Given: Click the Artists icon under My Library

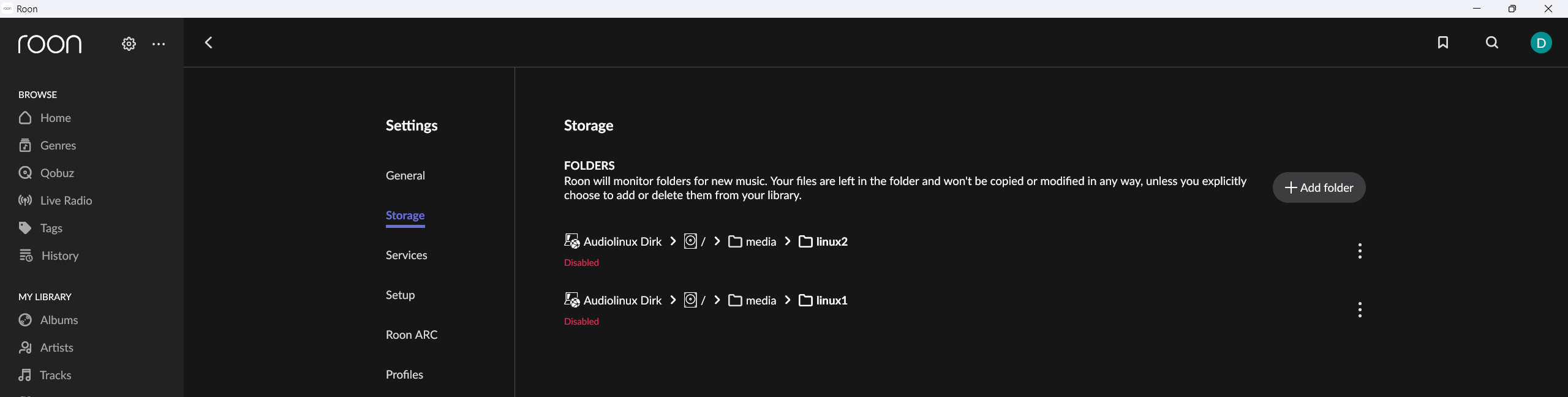Looking at the screenshot, I should [25, 347].
